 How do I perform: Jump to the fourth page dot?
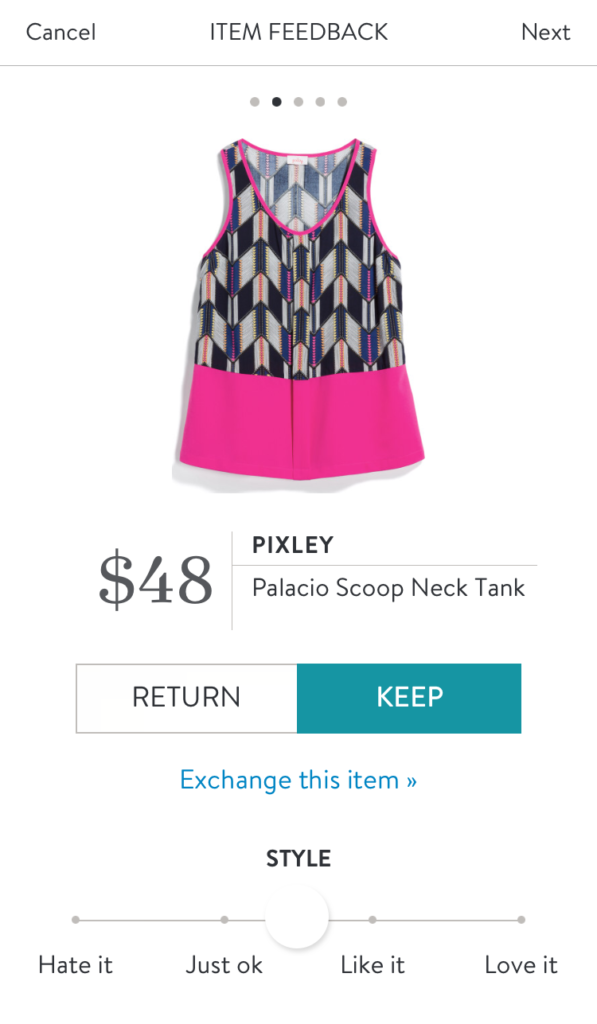(x=320, y=102)
